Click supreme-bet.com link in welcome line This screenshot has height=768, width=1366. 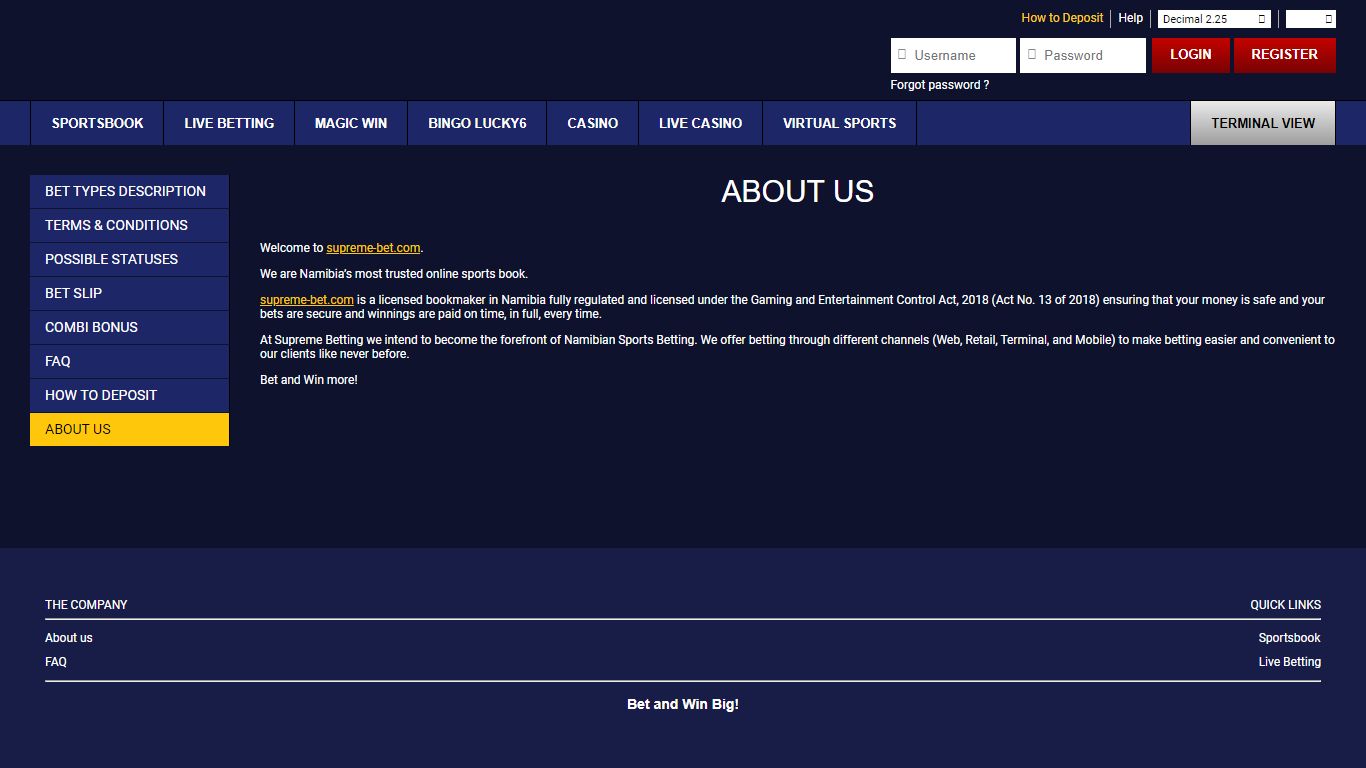(373, 248)
